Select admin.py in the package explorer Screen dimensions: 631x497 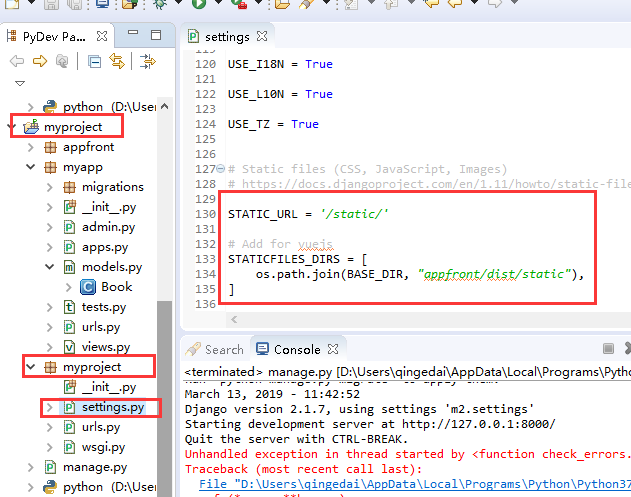point(108,227)
